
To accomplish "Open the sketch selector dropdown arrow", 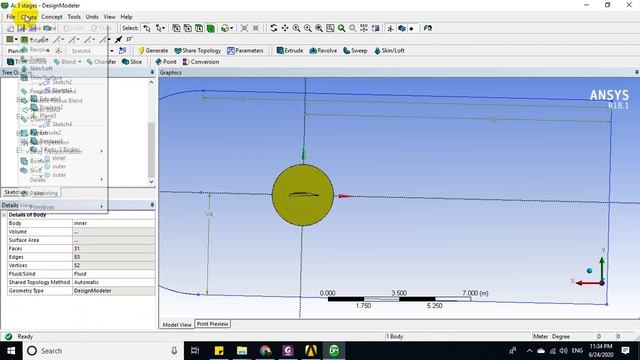I will tap(111, 51).
